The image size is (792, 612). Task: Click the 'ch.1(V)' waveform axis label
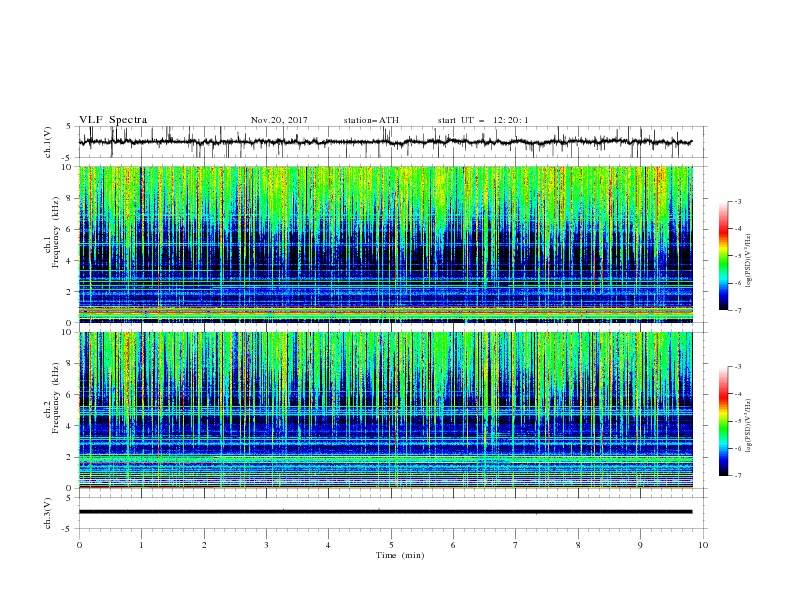pos(48,142)
